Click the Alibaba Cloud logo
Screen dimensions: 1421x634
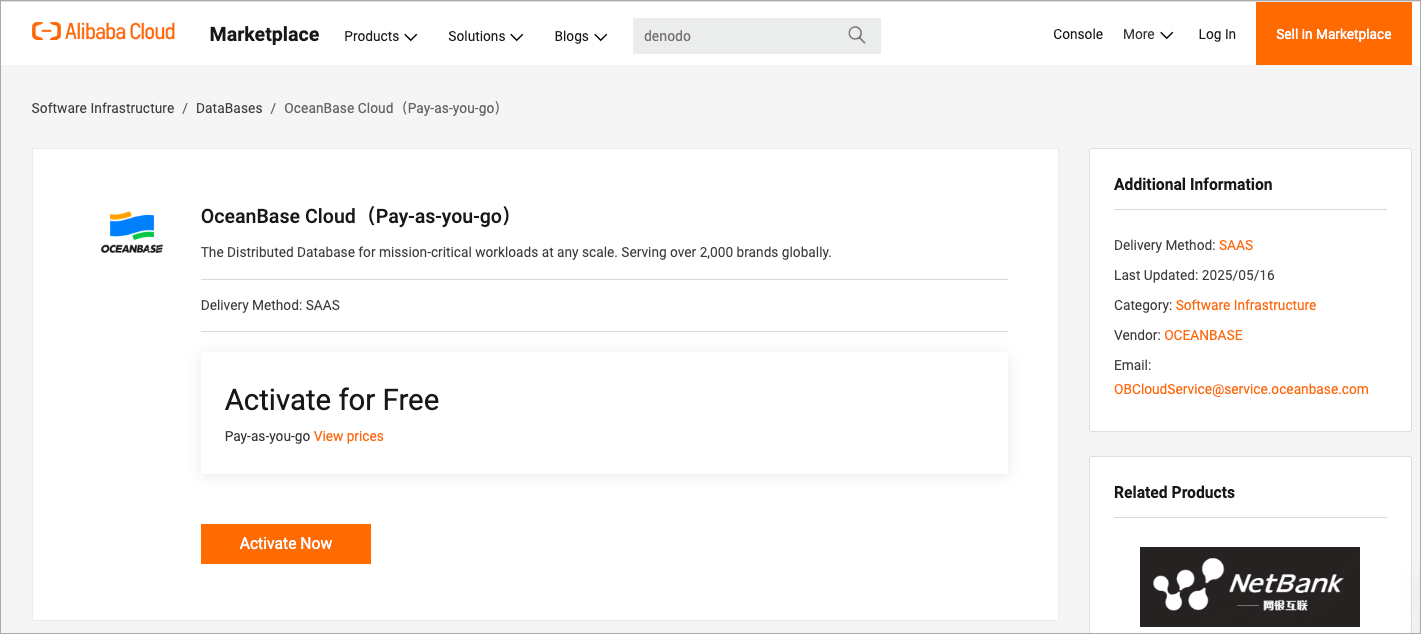coord(103,32)
